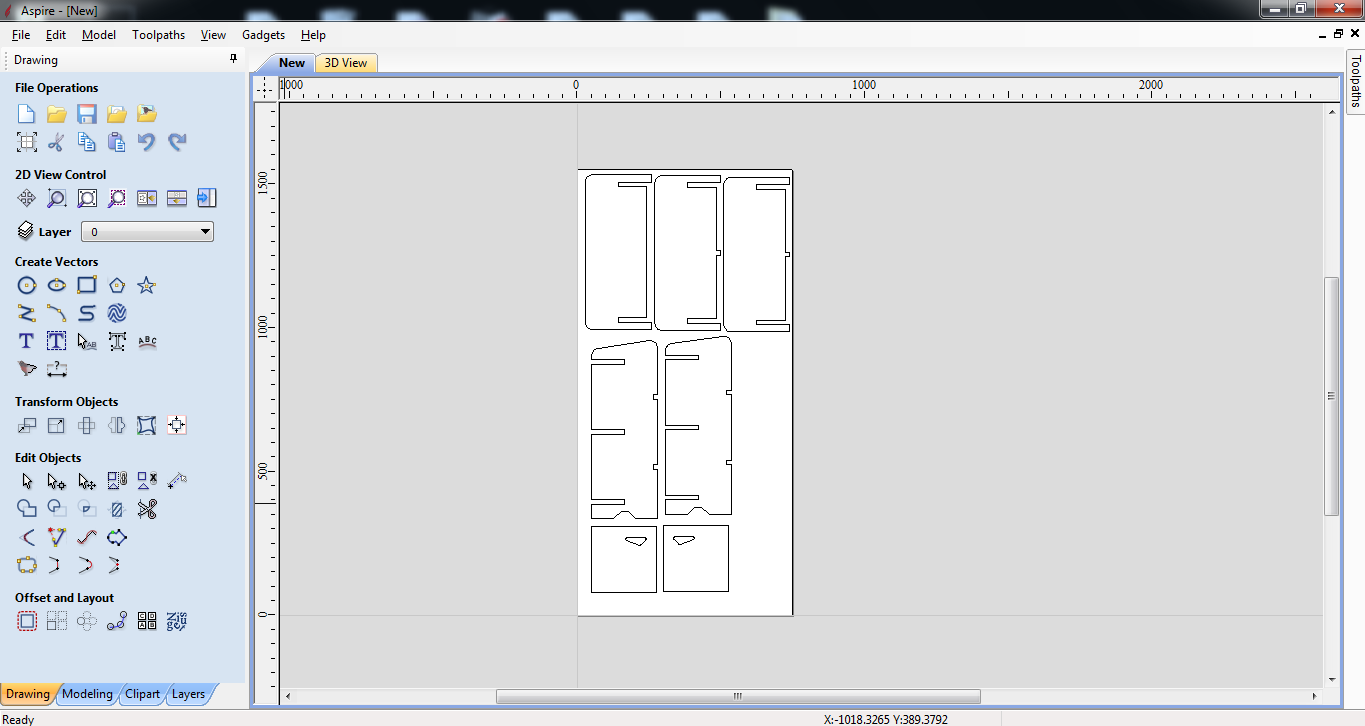1365x726 pixels.
Task: Paste from clipboard
Action: 117,142
